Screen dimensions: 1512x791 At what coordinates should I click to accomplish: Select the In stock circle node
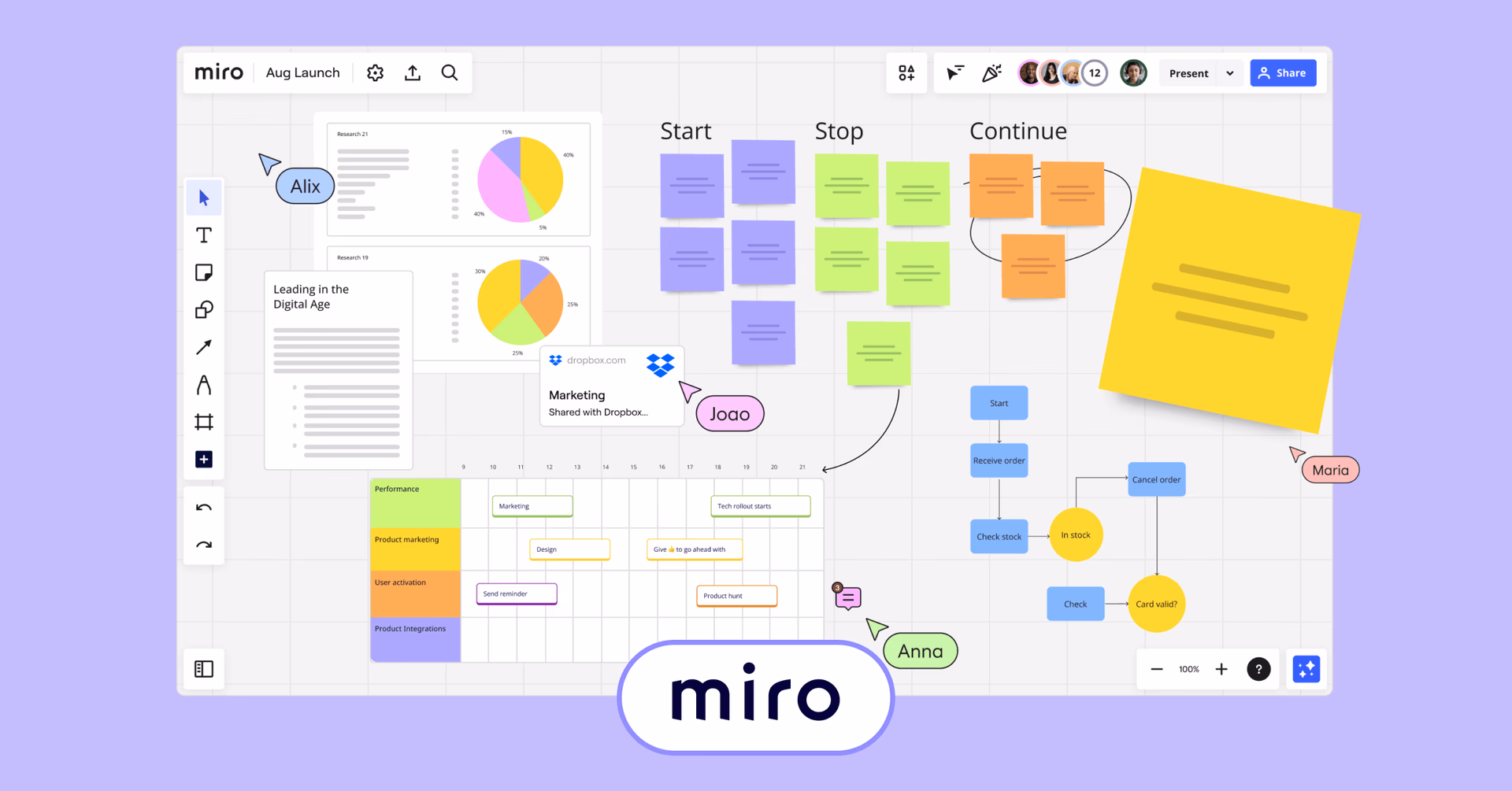point(1076,535)
